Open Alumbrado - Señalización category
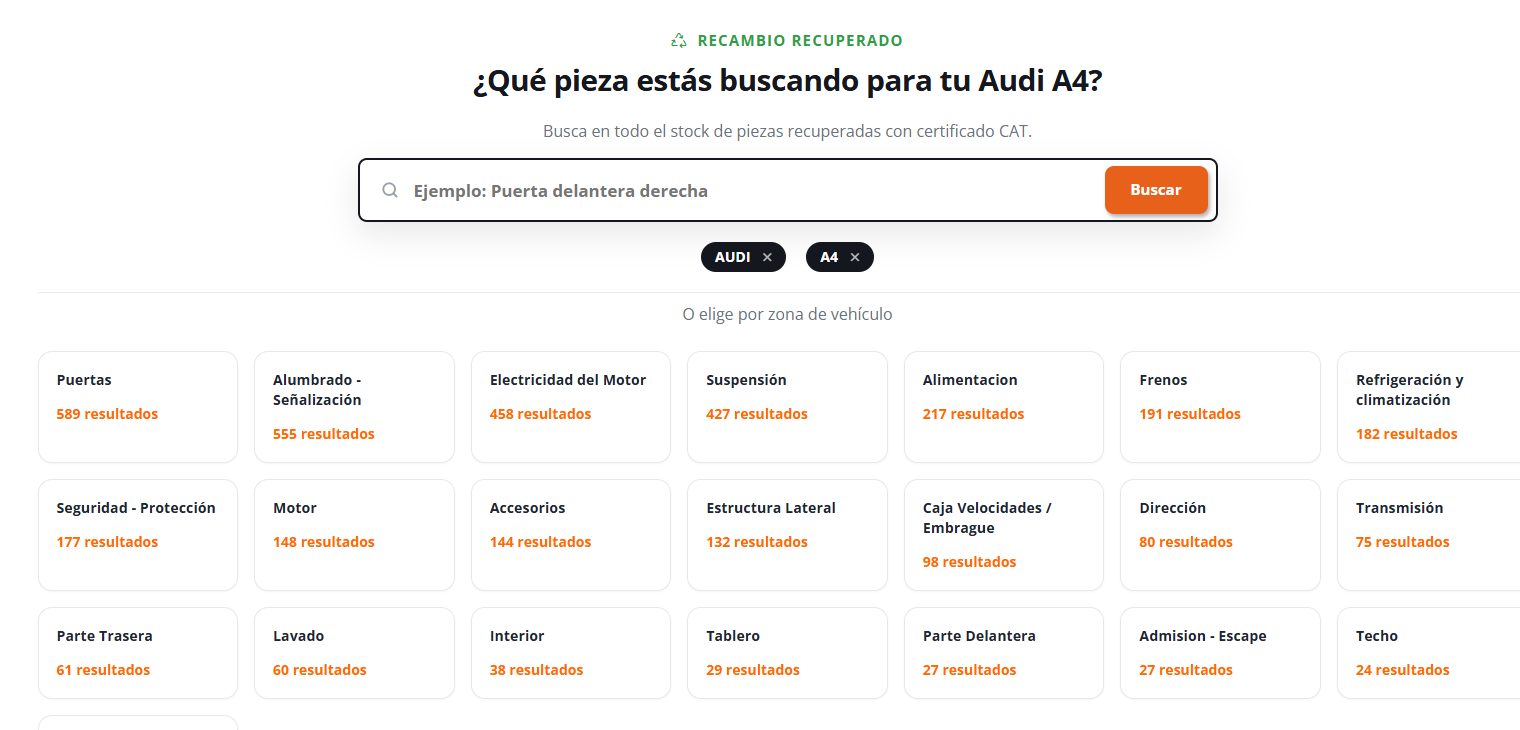This screenshot has height=730, width=1520. [354, 407]
